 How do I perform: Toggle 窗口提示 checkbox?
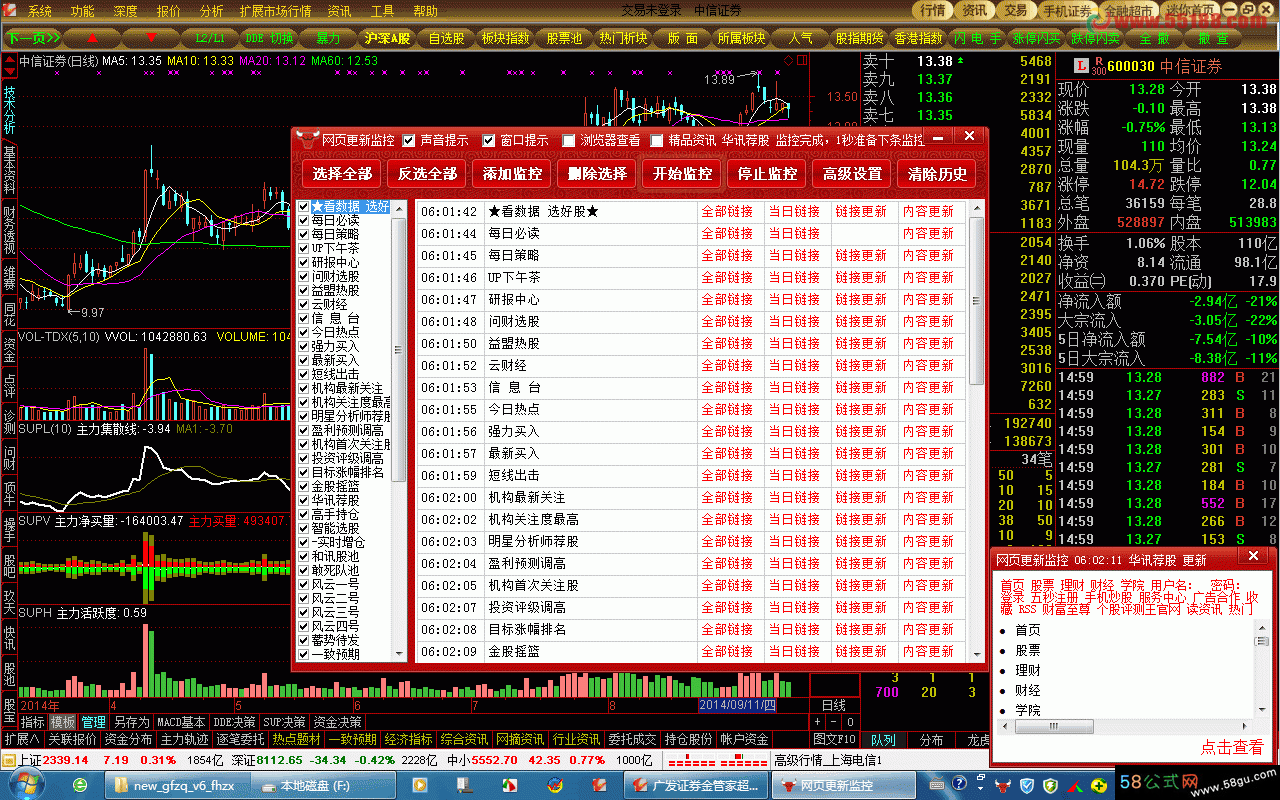(489, 141)
